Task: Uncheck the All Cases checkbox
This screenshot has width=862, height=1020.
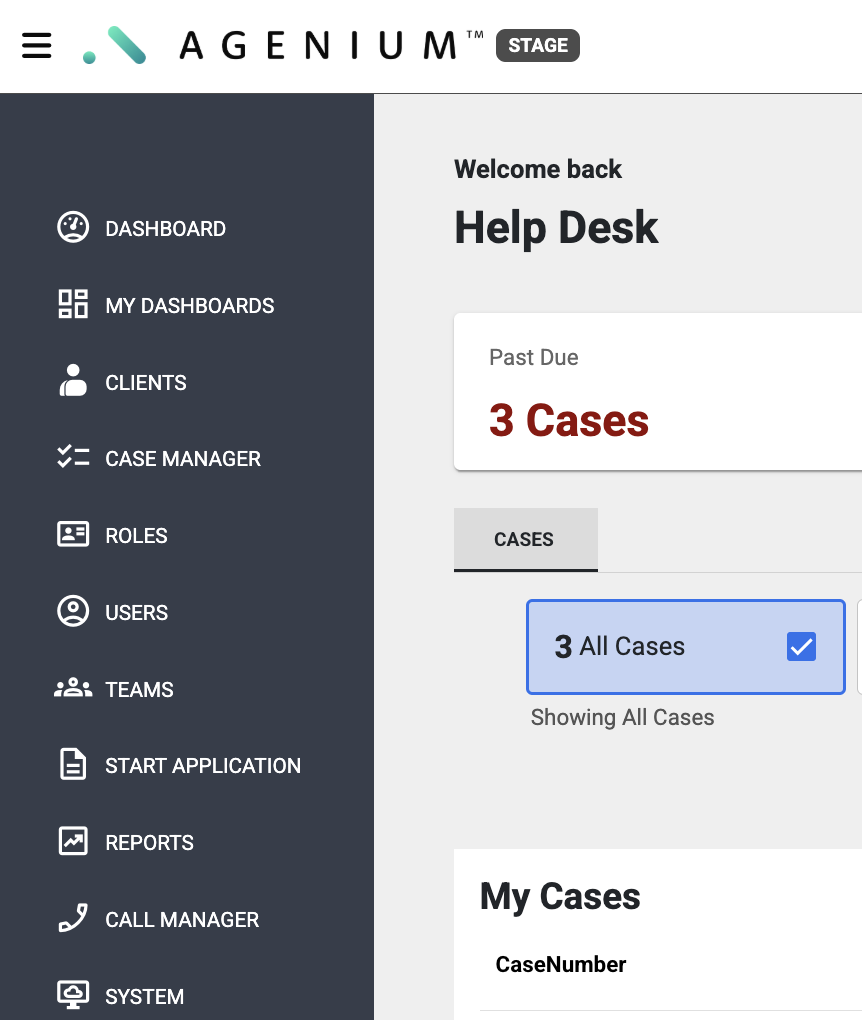Action: point(801,647)
